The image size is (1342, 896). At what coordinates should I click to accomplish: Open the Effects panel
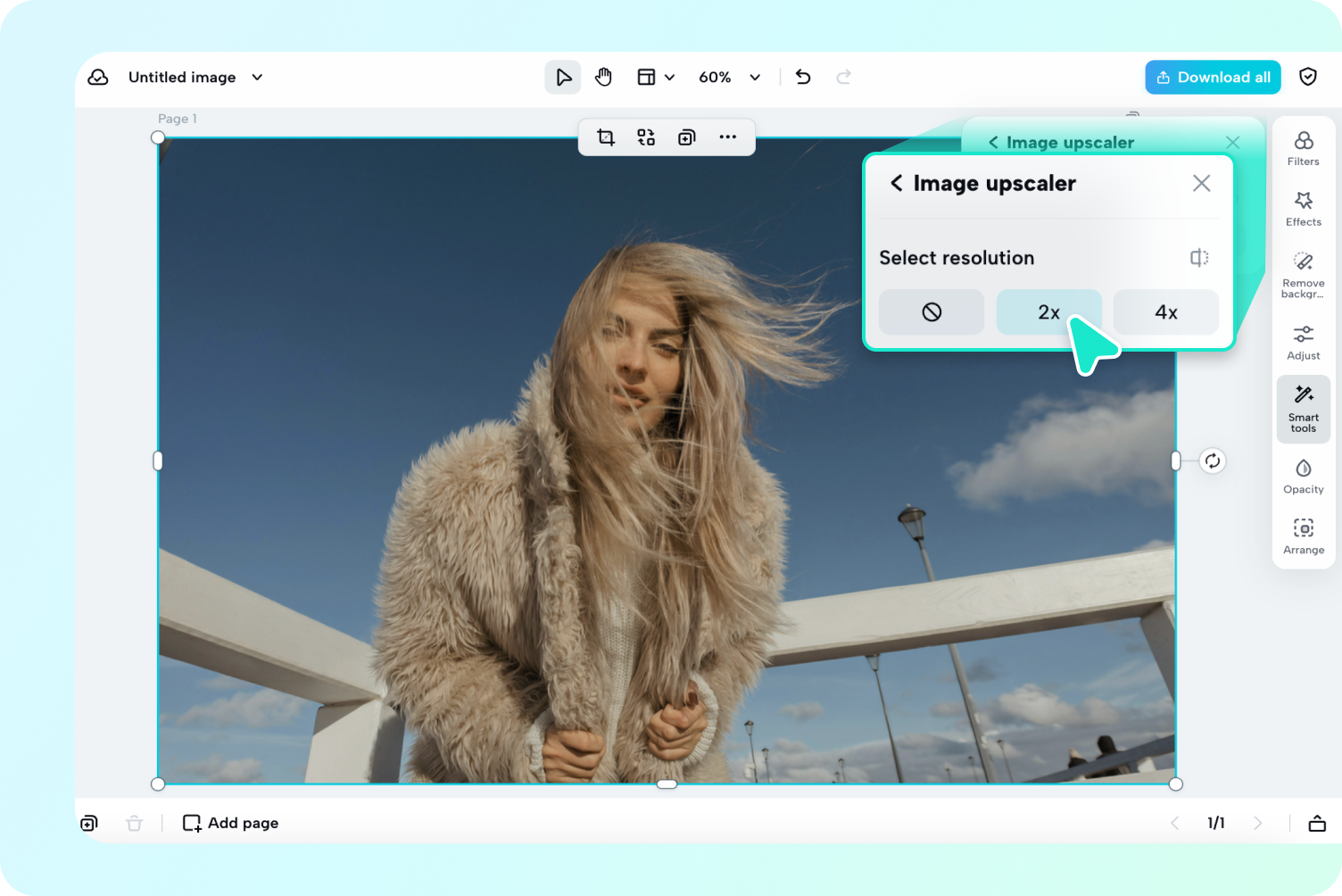pos(1303,209)
